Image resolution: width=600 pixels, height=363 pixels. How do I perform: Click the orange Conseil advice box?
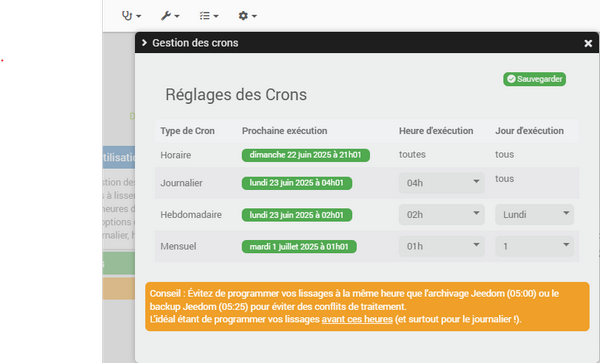click(367, 306)
